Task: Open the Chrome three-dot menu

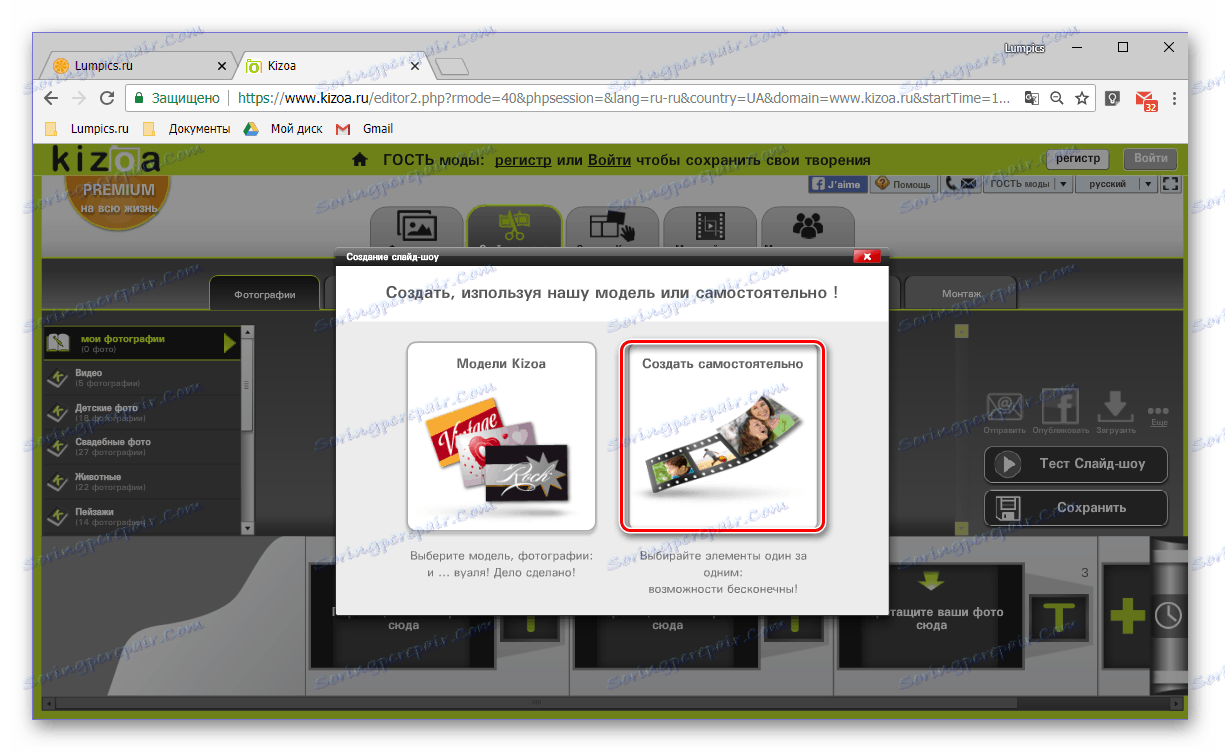Action: pyautogui.click(x=1173, y=98)
